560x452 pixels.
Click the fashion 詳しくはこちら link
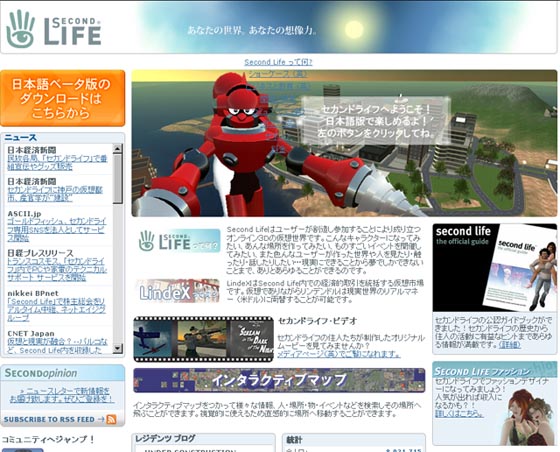pyautogui.click(x=459, y=413)
